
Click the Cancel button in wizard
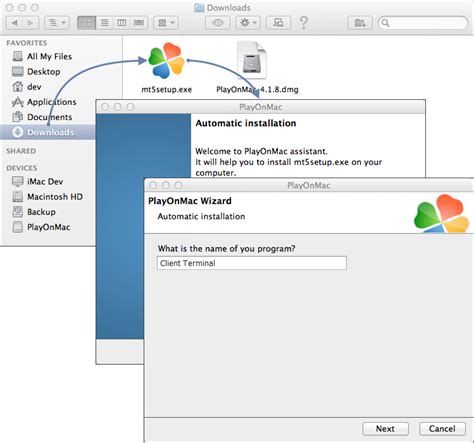[442, 429]
